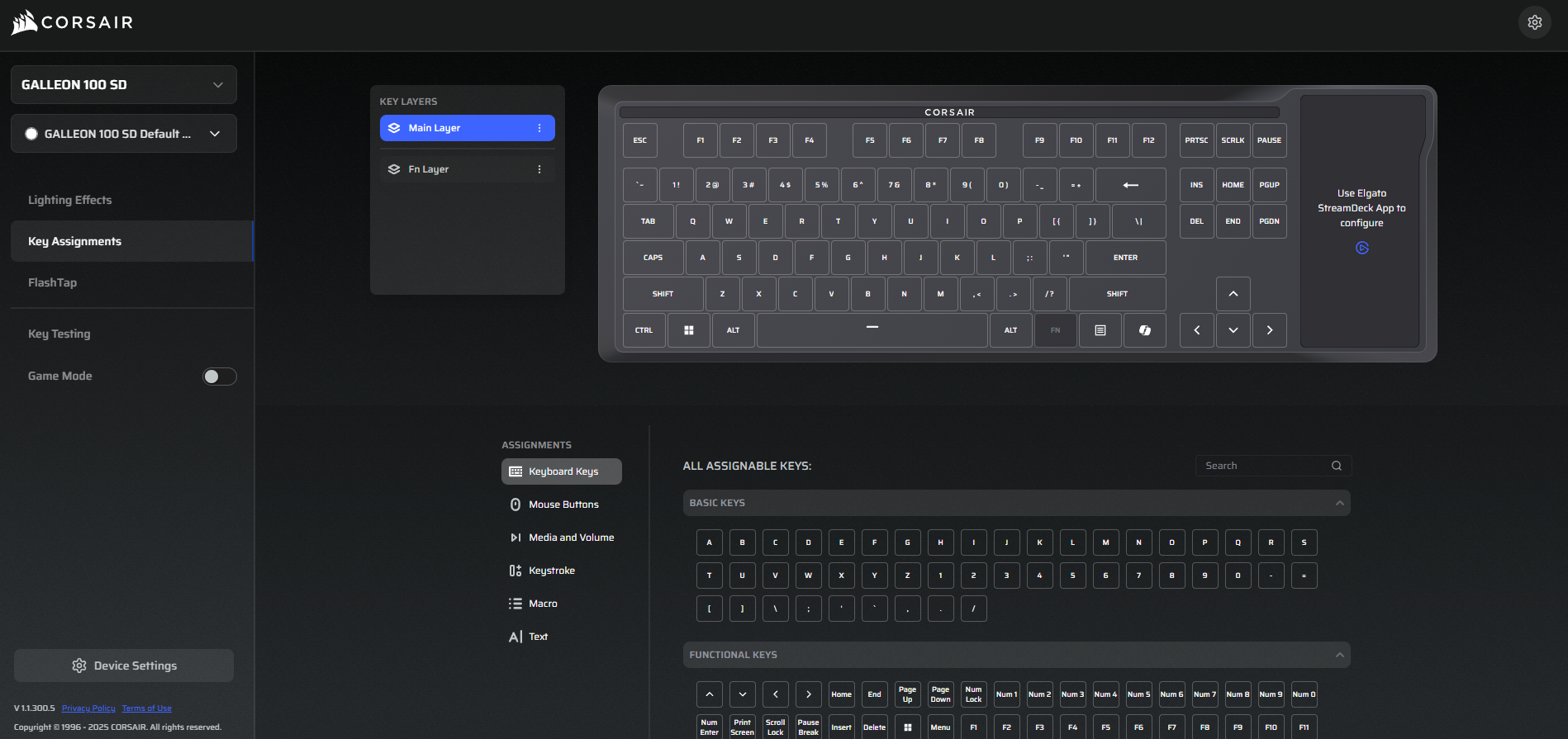
Task: Choose the A key in Basic Keys
Action: 709,542
